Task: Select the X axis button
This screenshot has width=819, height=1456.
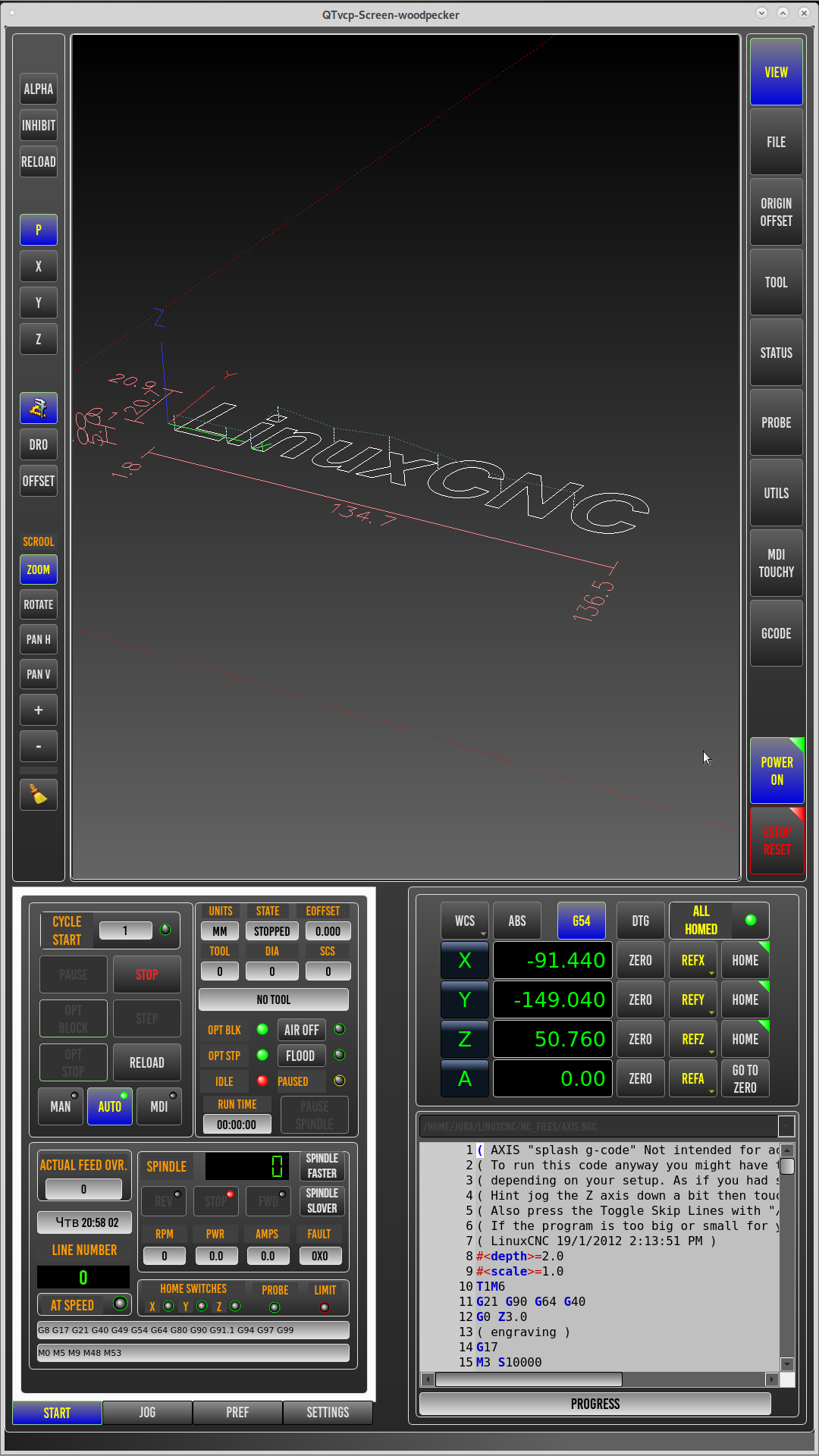Action: pyautogui.click(x=465, y=960)
